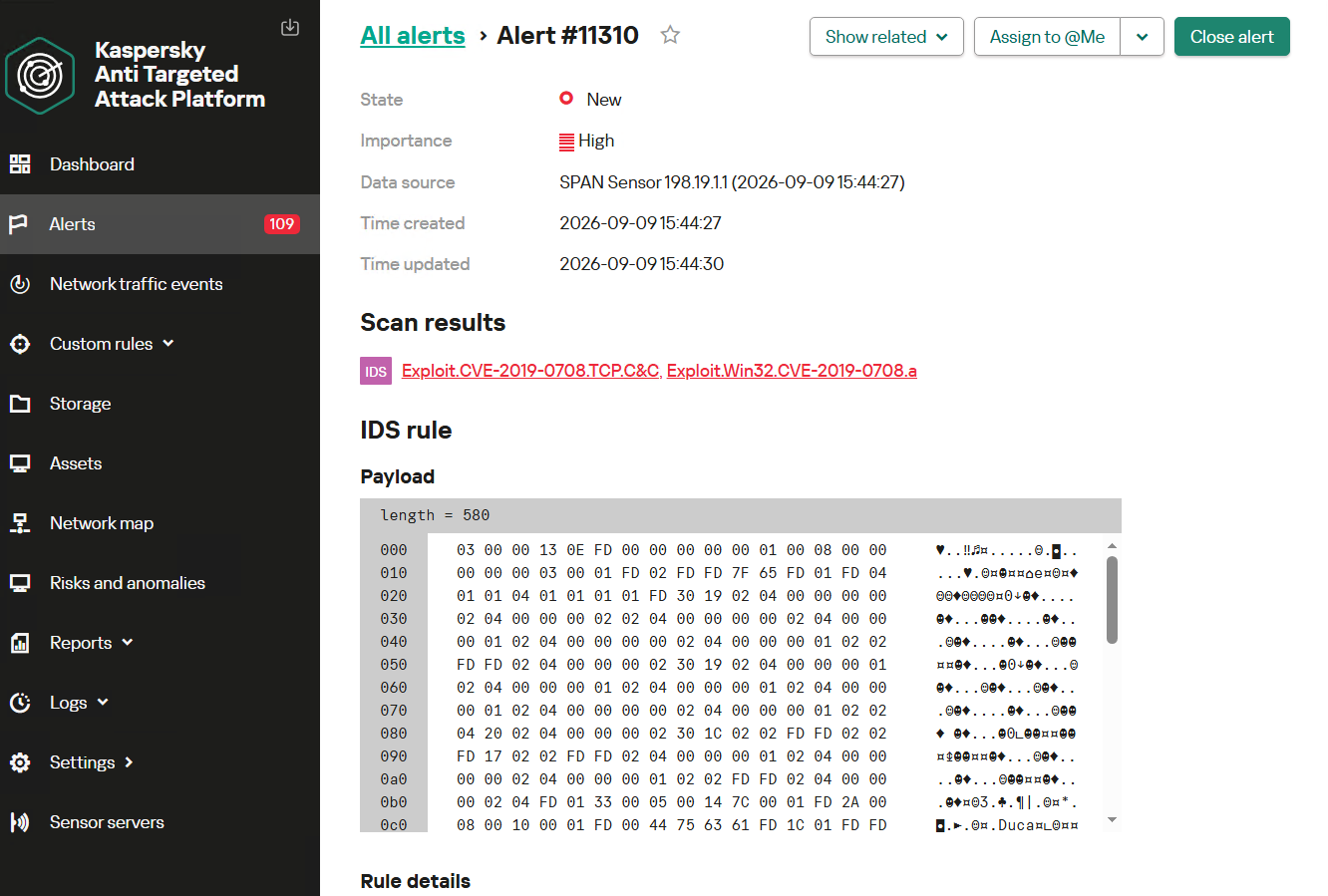This screenshot has height=896, width=1328.
Task: Click the 109 alerts counter badge
Action: tap(281, 224)
